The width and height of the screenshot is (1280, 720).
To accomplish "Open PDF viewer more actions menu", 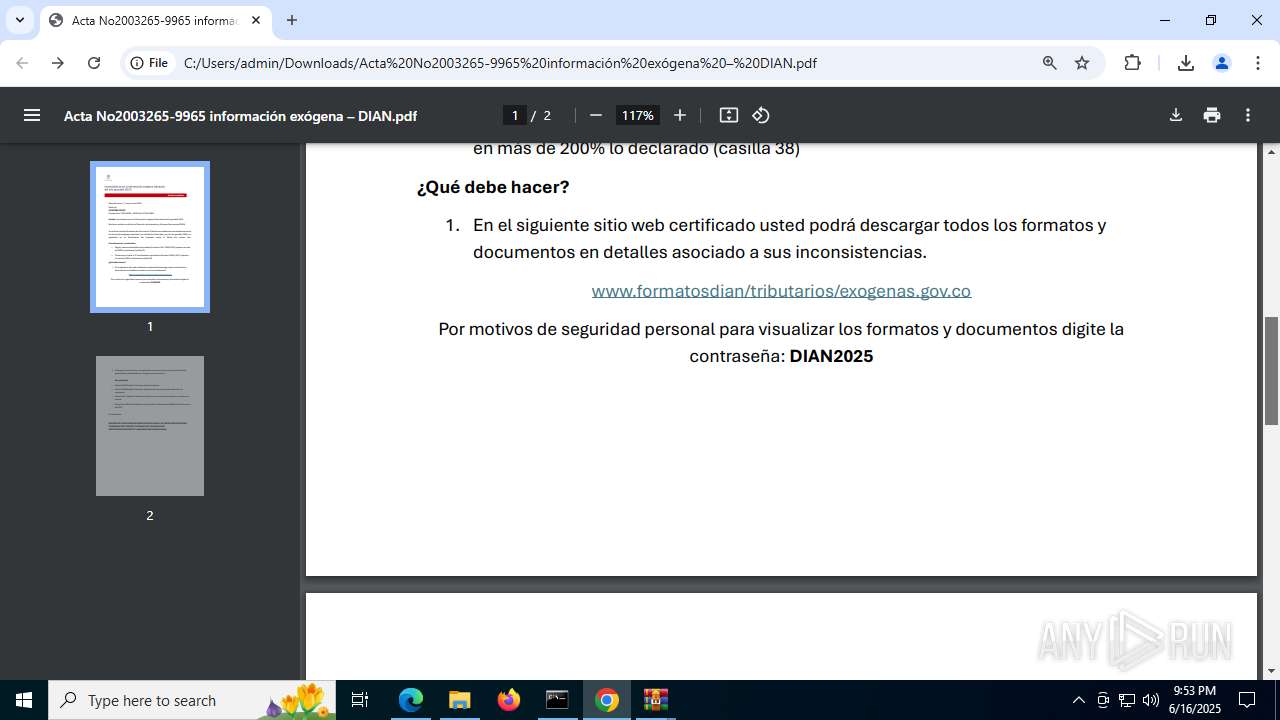I will click(x=1248, y=115).
